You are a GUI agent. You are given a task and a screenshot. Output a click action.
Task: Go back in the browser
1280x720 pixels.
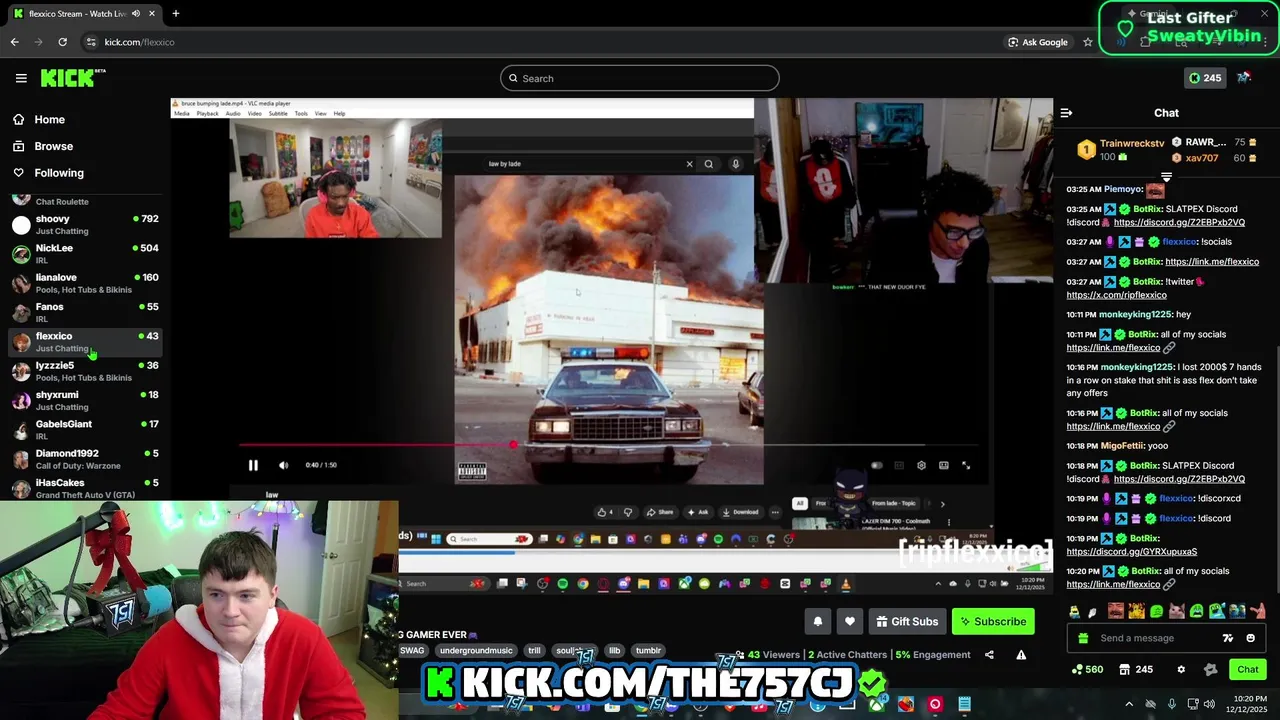pos(14,42)
